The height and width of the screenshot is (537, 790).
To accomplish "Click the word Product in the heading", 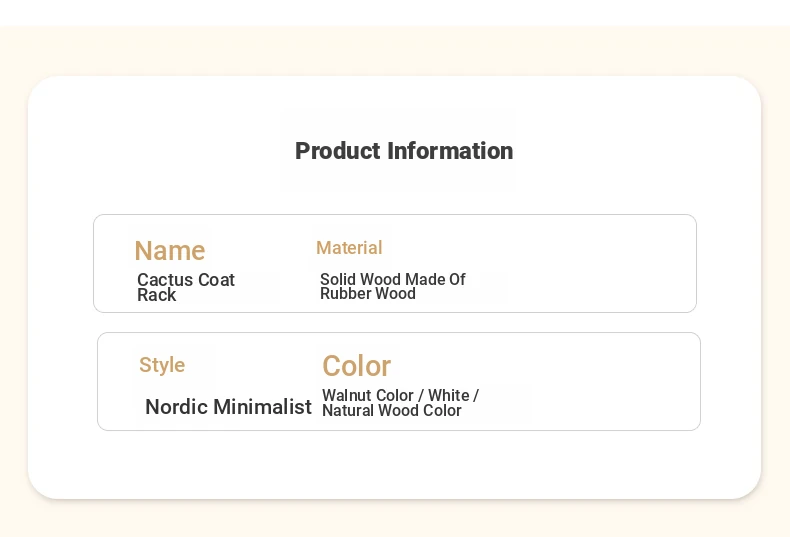I will [338, 151].
